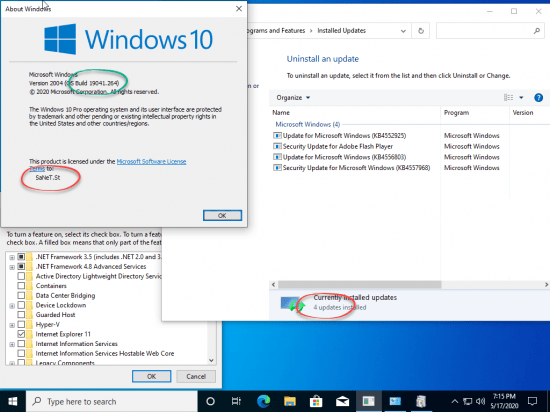Click the icon beside the KB4552925 update
The image size is (550, 412).
click(x=277, y=135)
